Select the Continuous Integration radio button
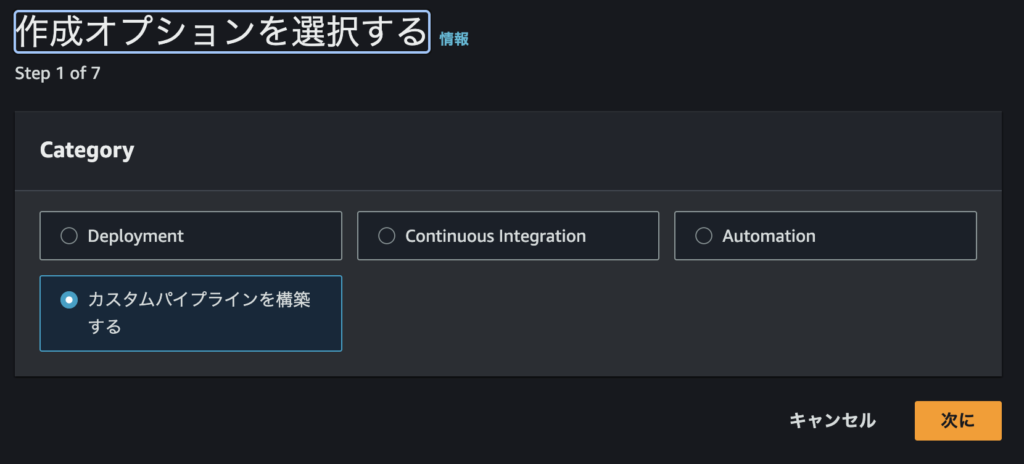This screenshot has width=1024, height=464. [387, 236]
